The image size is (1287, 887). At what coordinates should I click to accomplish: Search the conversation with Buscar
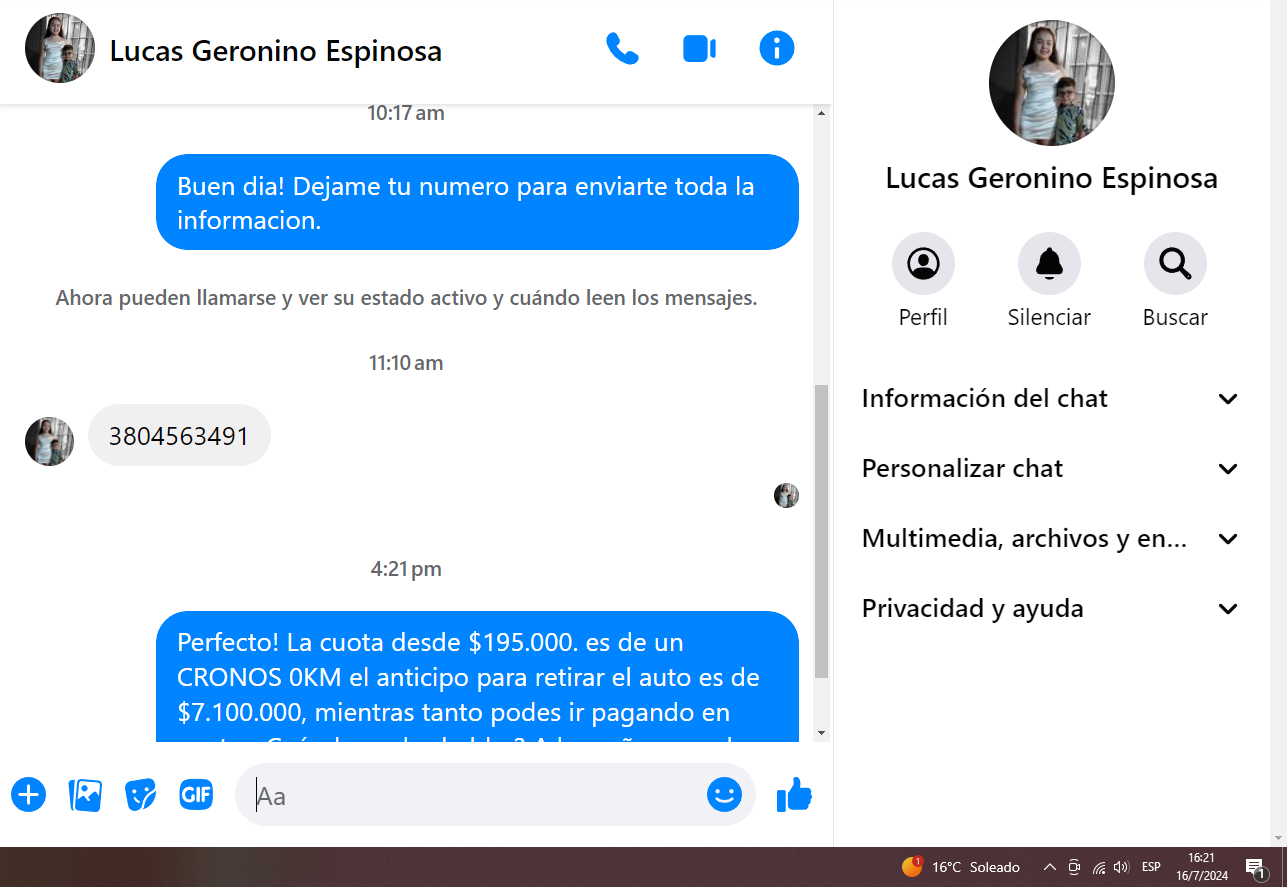coord(1175,264)
